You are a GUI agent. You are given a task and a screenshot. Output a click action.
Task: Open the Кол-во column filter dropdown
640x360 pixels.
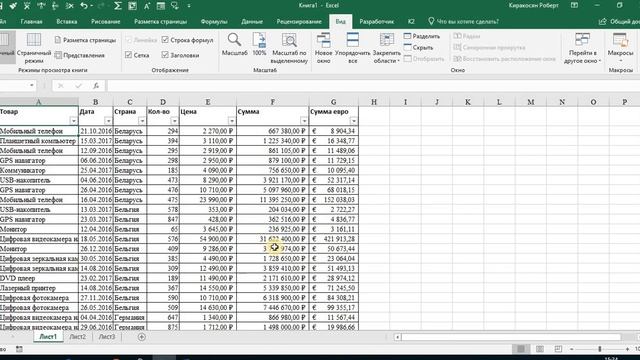(174, 121)
